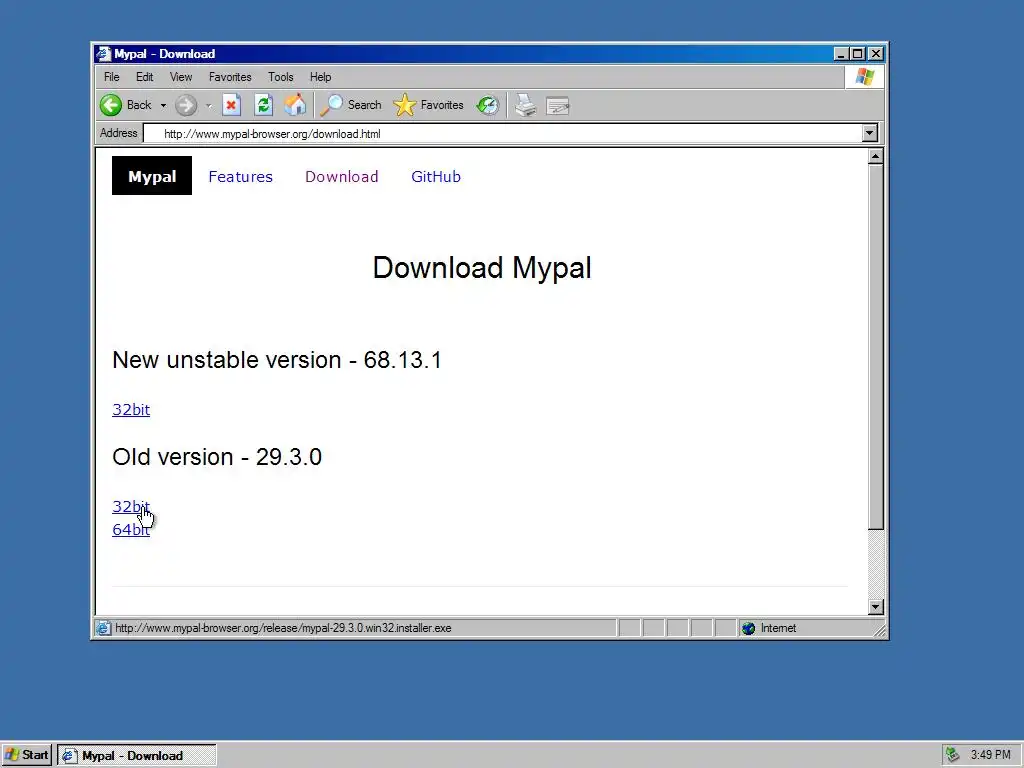Click into the Address bar URL field

pyautogui.click(x=503, y=134)
